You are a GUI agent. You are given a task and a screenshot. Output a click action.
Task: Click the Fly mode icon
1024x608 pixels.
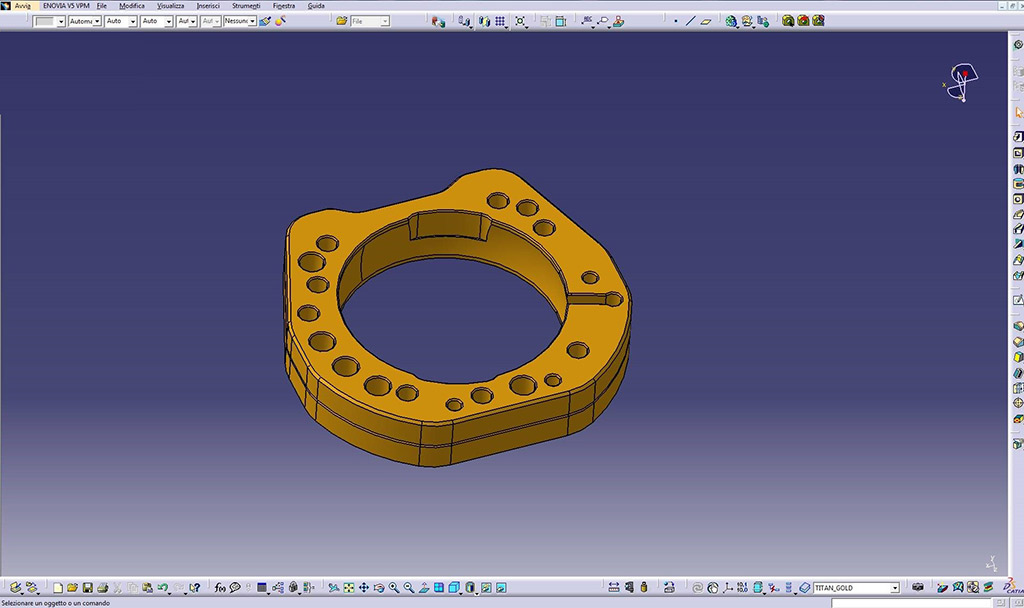334,588
